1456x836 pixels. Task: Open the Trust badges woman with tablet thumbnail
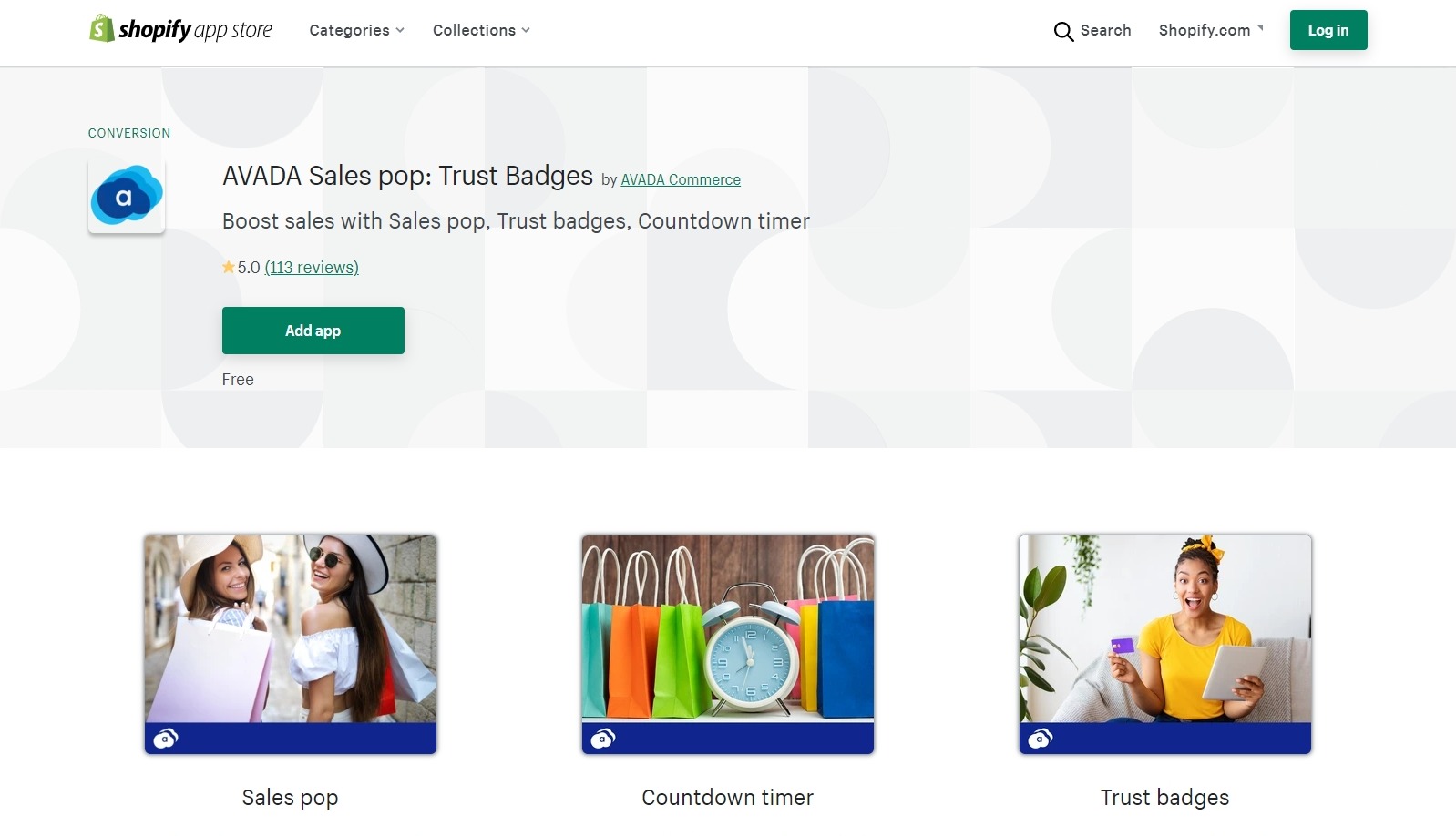coord(1165,628)
